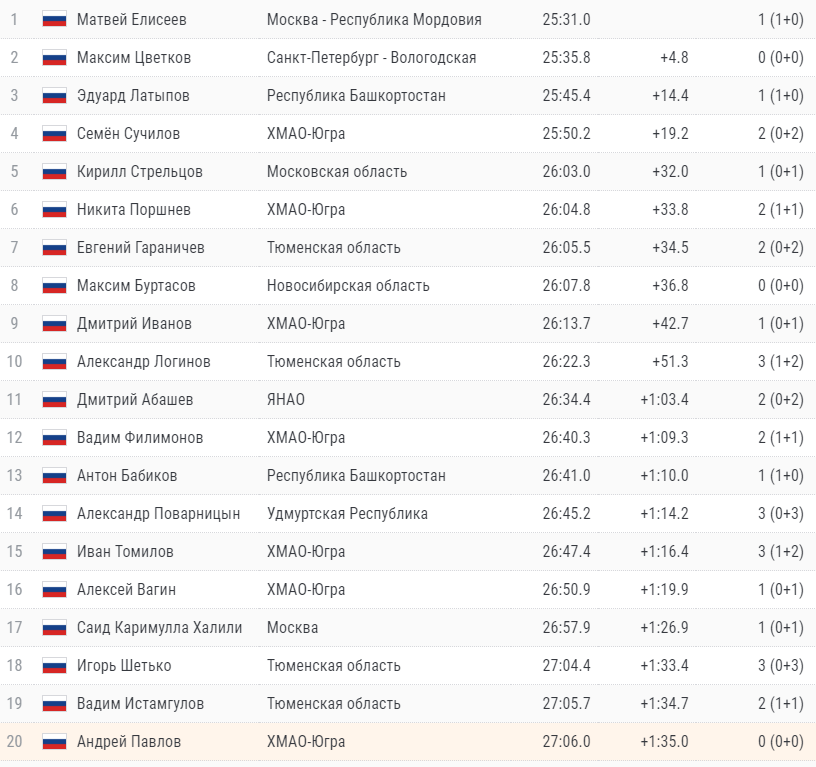This screenshot has height=767, width=816.
Task: Click the time gap +1:16.4
Action: tap(664, 552)
